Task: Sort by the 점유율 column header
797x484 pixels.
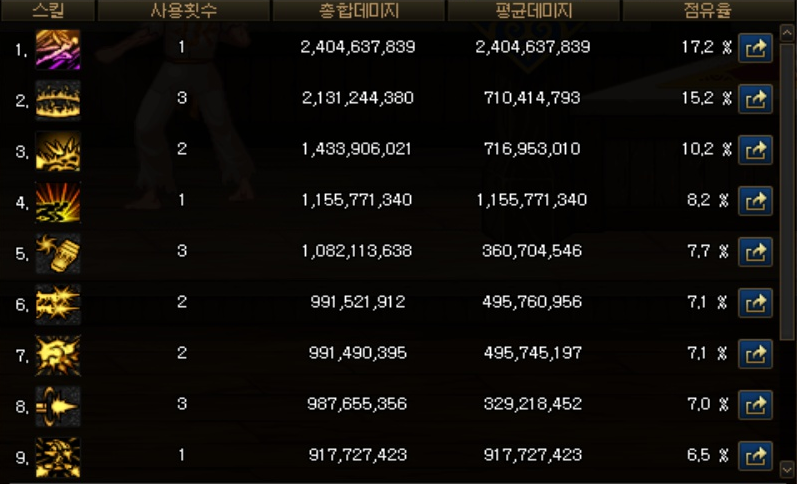Action: pyautogui.click(x=708, y=10)
